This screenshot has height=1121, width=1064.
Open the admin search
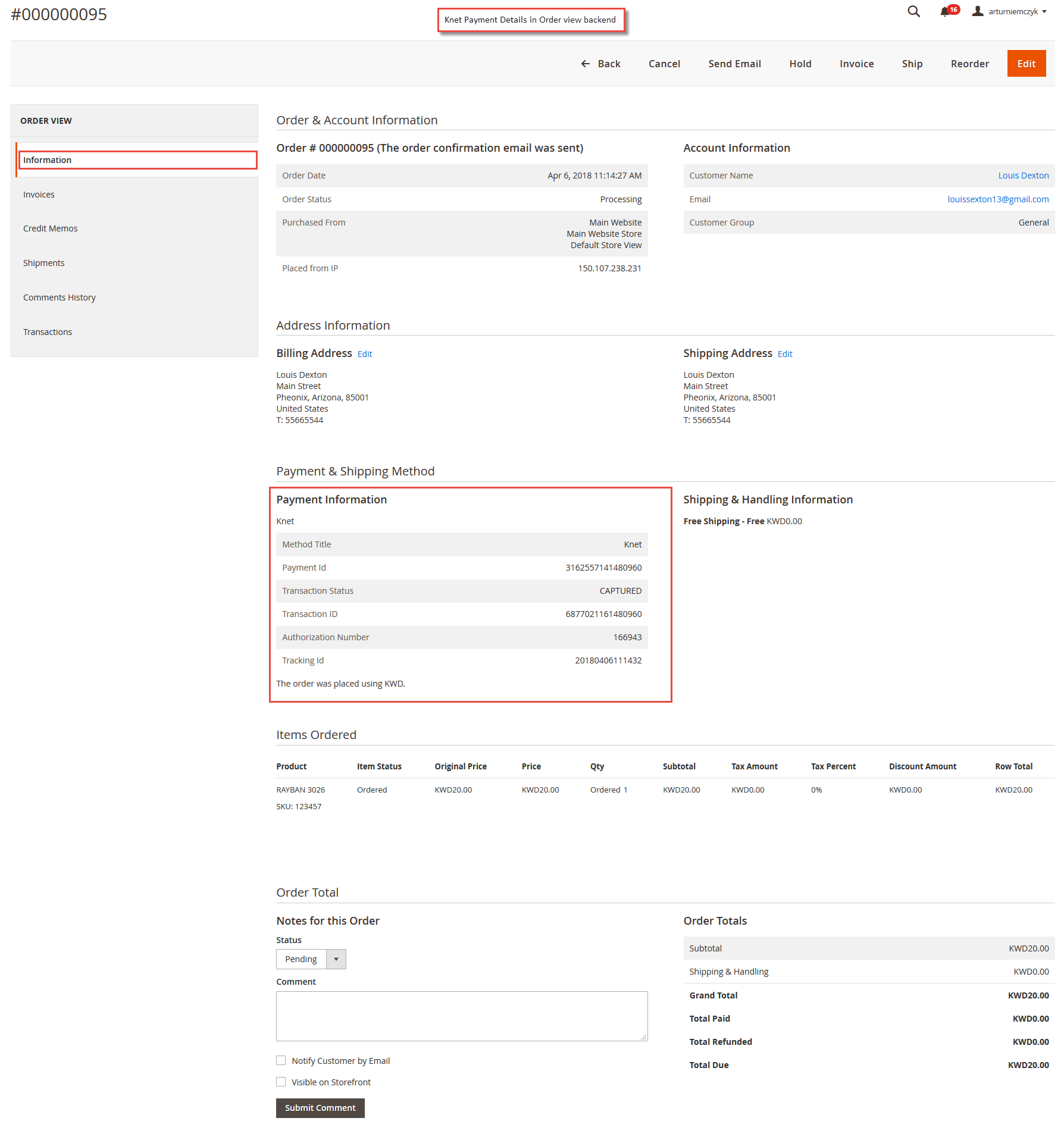[913, 11]
